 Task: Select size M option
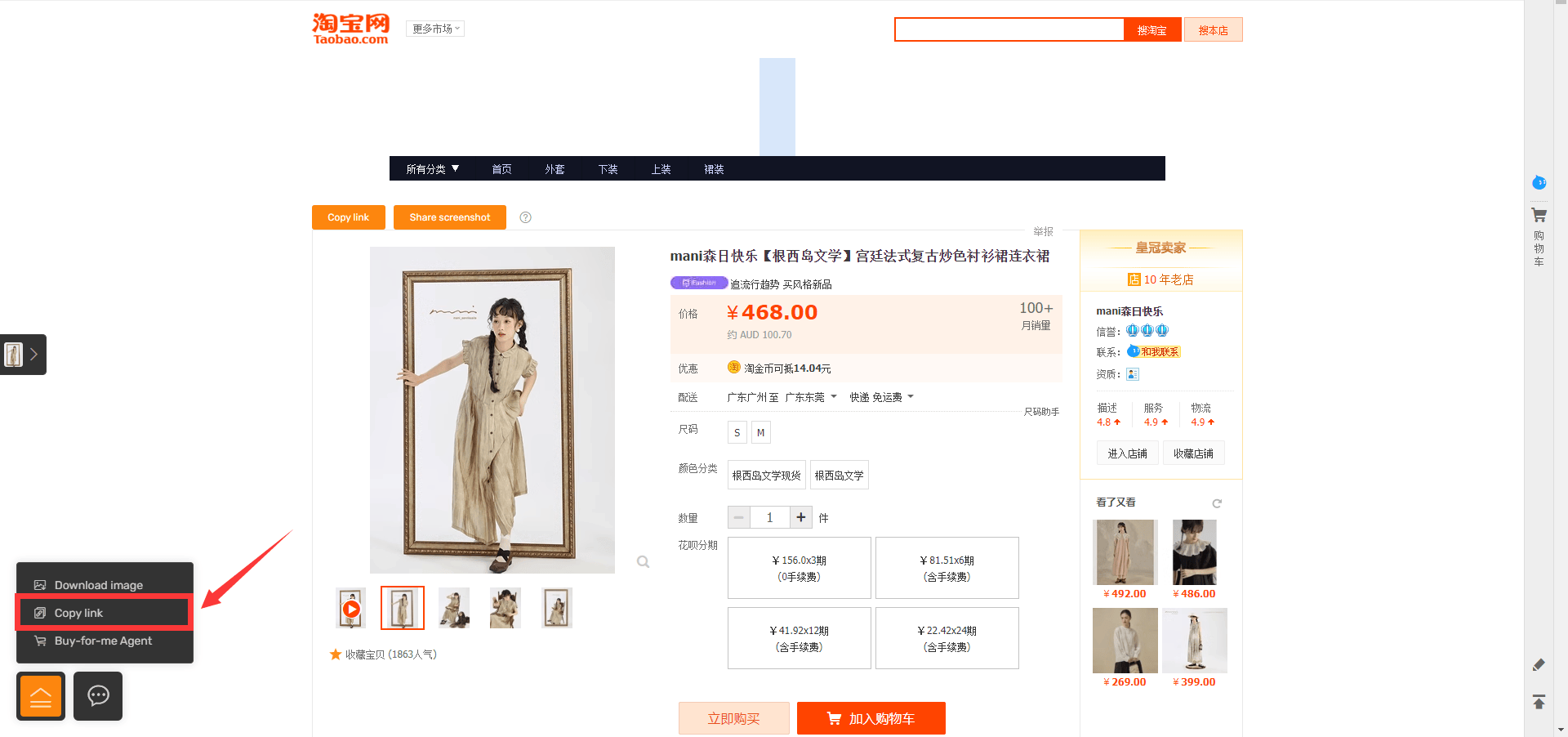tap(761, 432)
